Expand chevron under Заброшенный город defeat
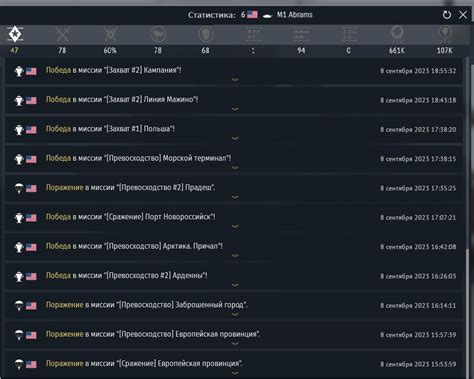Viewport: 474px width, 379px height. click(235, 314)
